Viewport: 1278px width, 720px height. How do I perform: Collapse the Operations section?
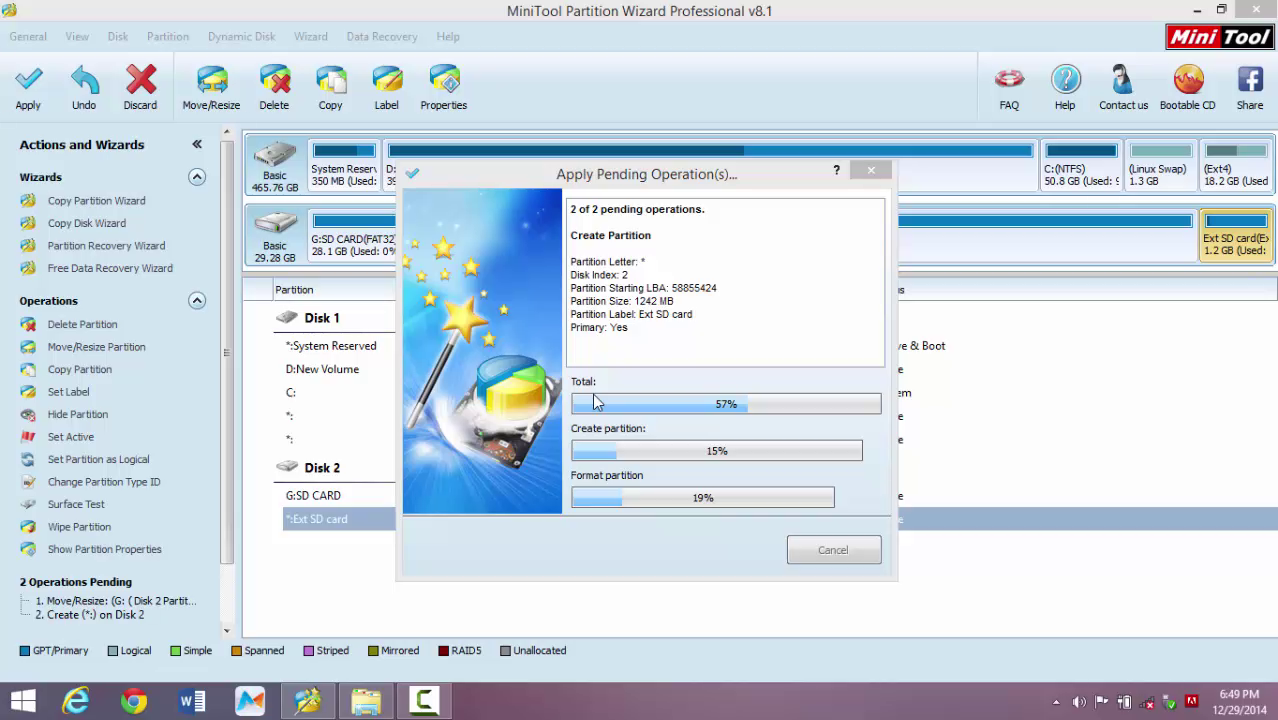(x=197, y=301)
